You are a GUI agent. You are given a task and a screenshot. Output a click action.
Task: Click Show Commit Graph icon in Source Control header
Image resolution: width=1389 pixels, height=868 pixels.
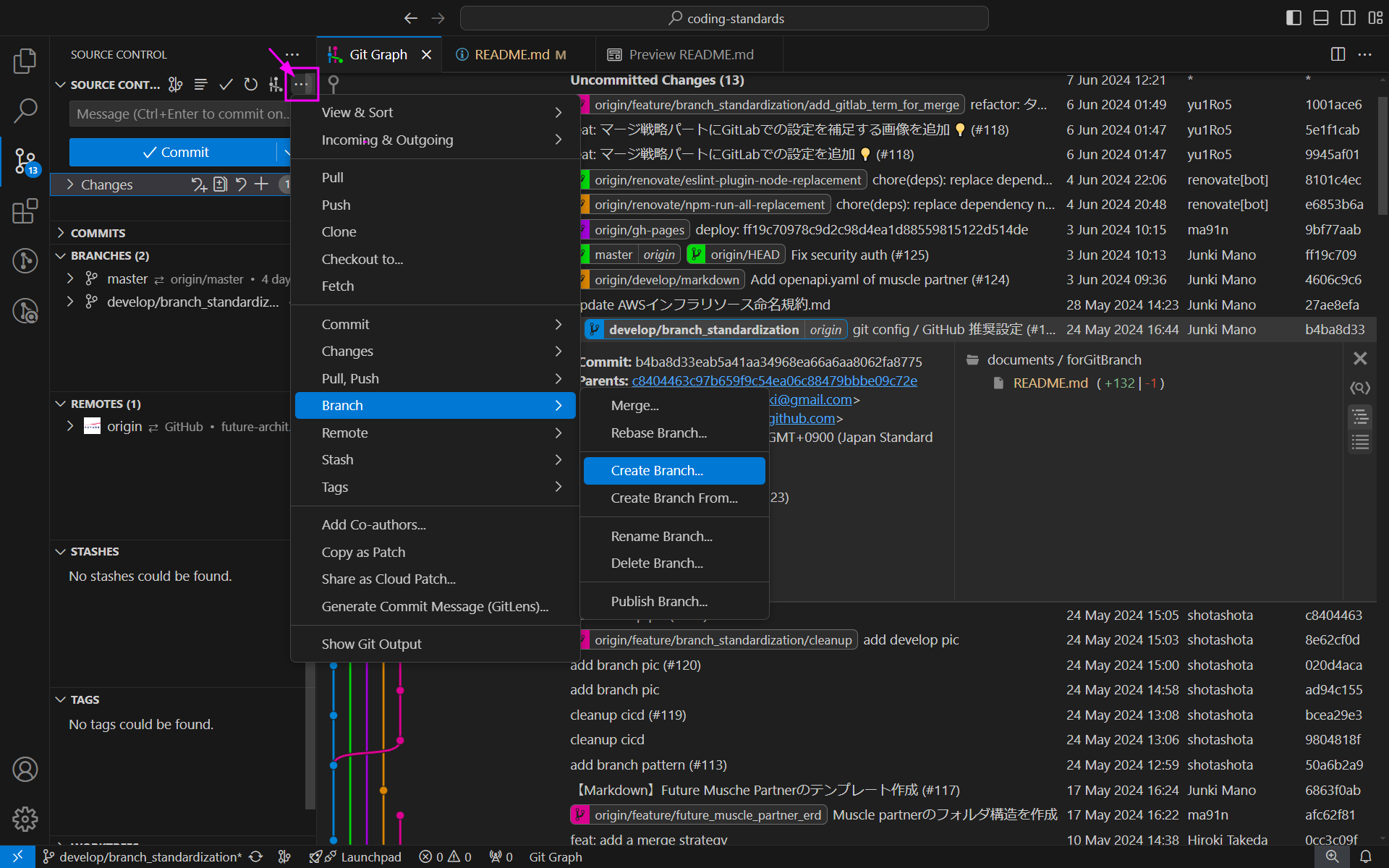175,85
